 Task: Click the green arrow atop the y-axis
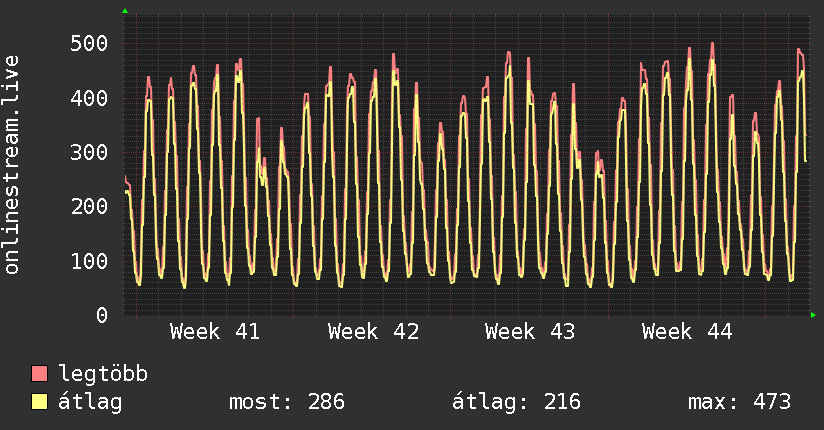(125, 11)
